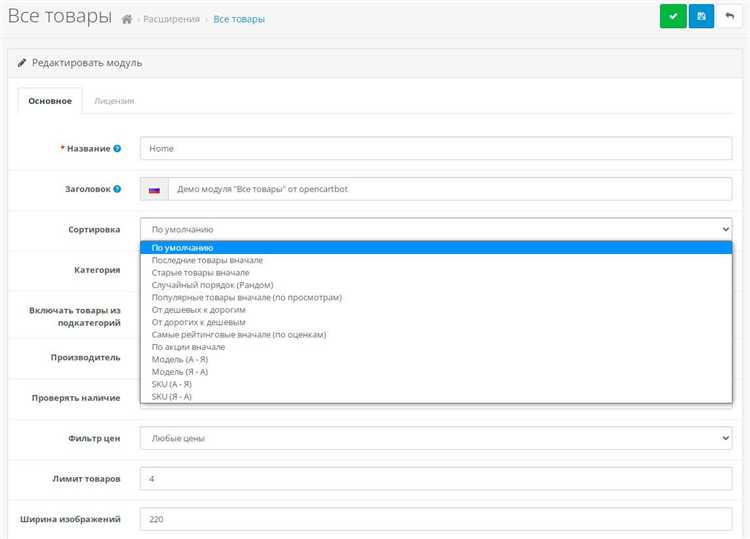The image size is (750, 539).
Task: Open the Все товары breadcrumb link
Action: click(239, 19)
